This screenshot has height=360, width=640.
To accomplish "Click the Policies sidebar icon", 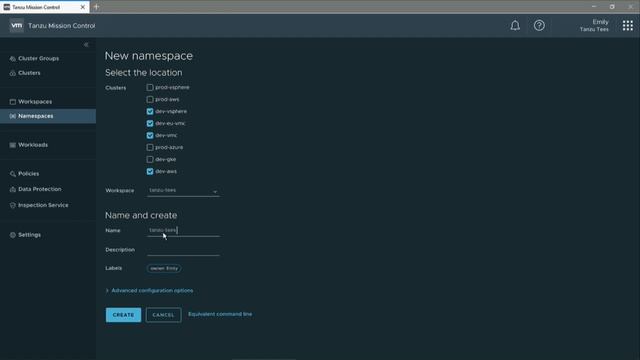I will (13, 174).
